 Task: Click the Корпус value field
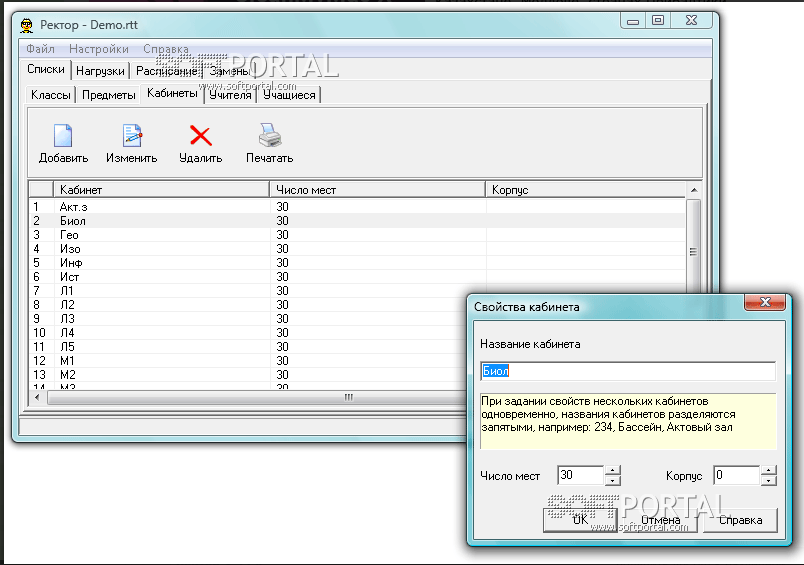click(x=736, y=475)
